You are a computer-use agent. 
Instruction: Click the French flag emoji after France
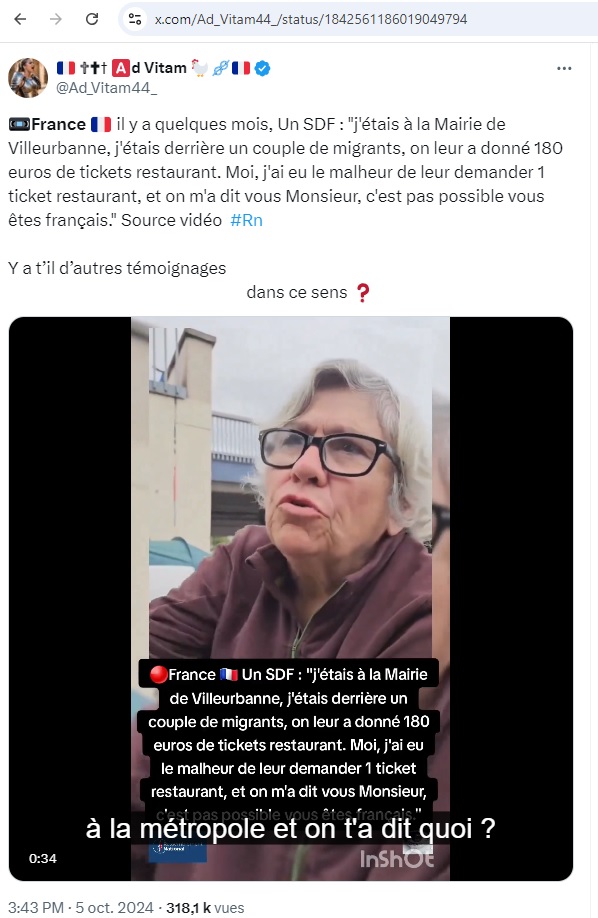pyautogui.click(x=101, y=124)
